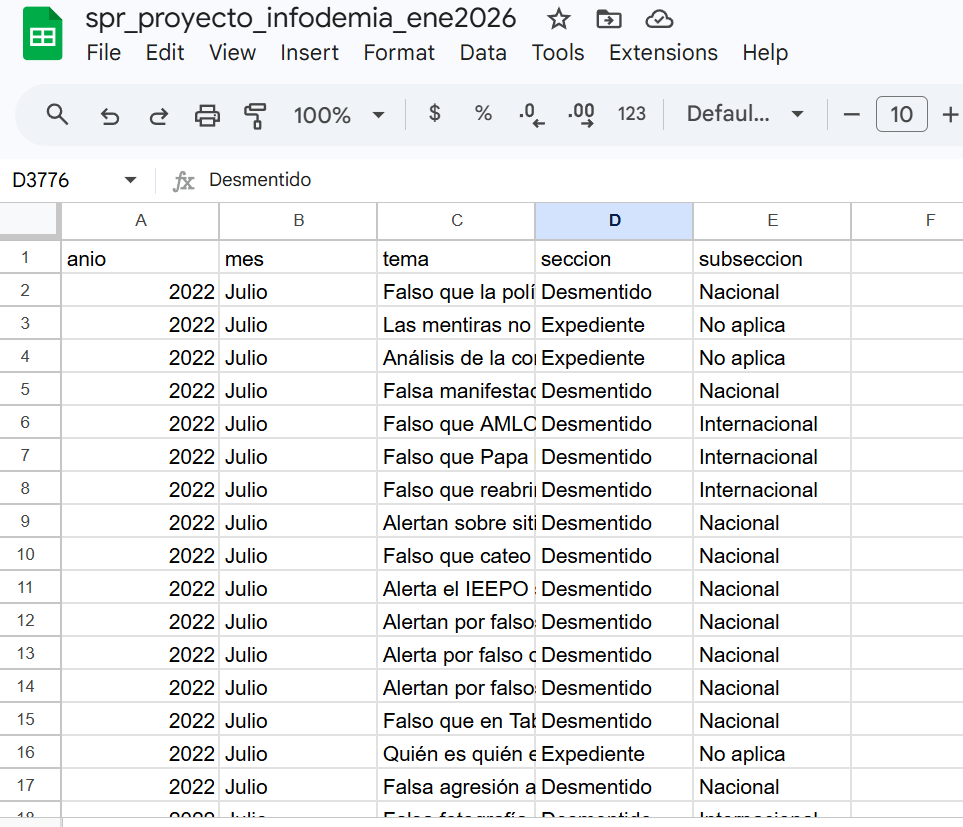Click the font size field showing 10

[x=901, y=115]
